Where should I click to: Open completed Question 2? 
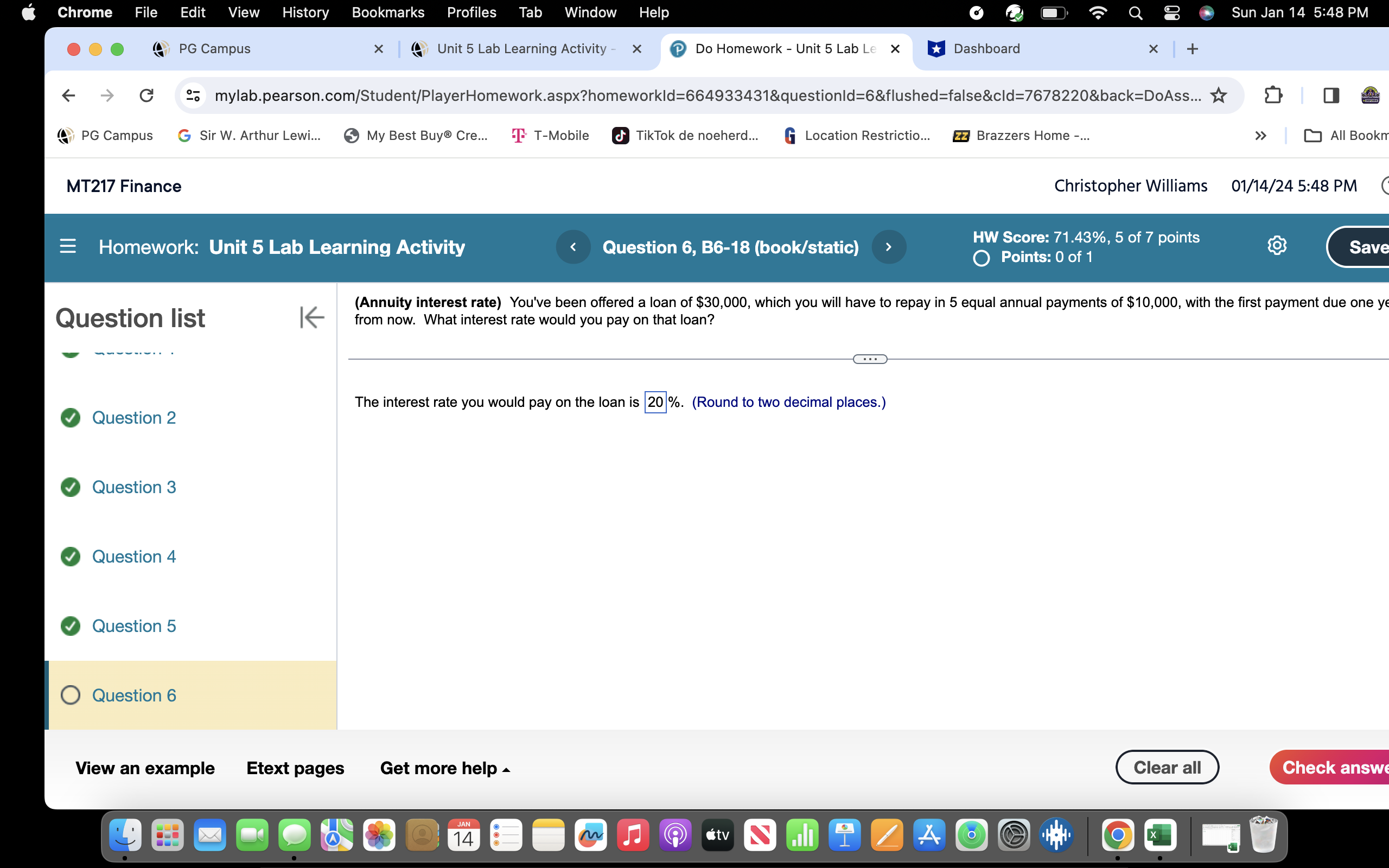coord(133,417)
